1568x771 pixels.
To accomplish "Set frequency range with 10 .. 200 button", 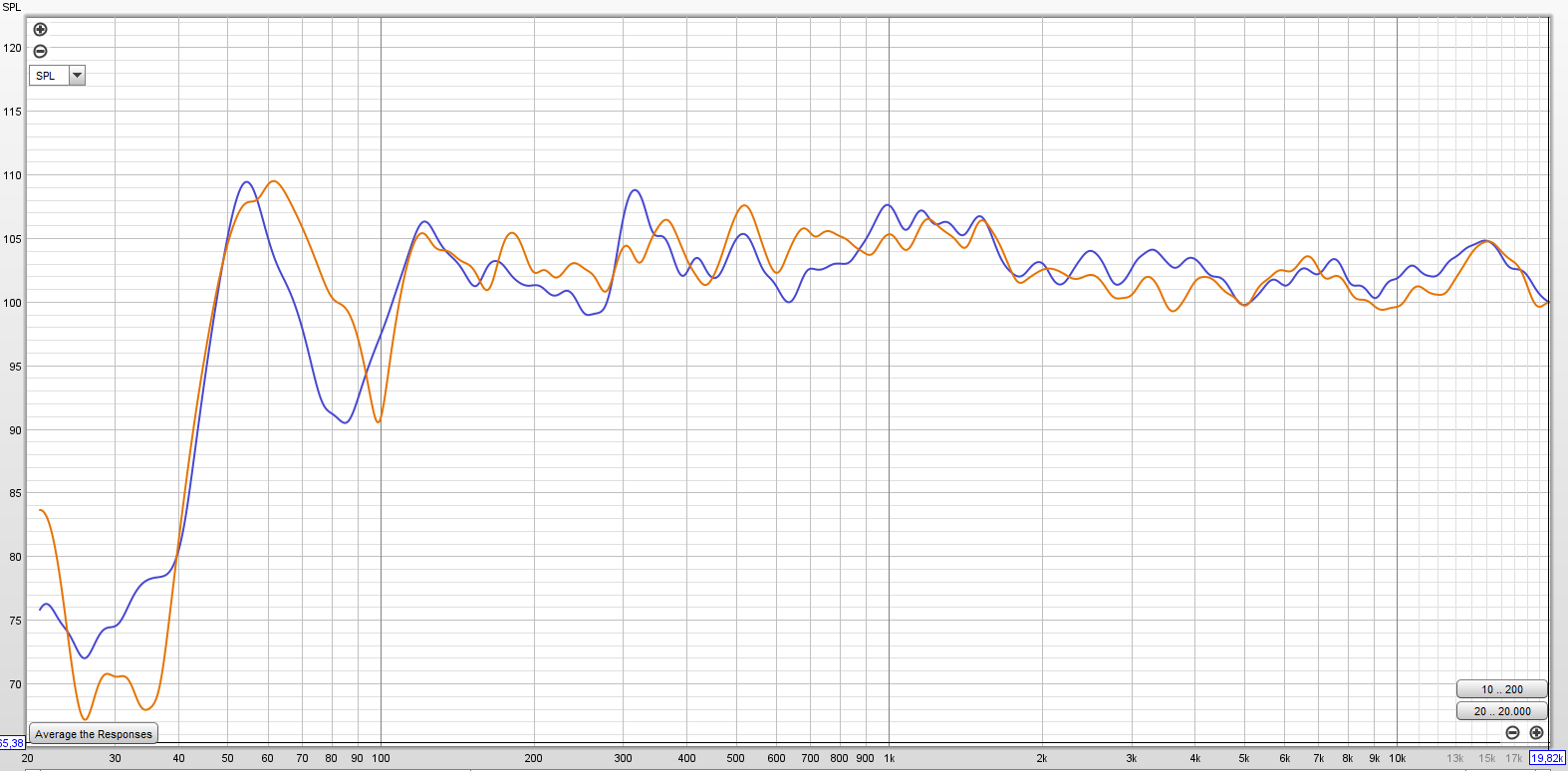I will click(1501, 689).
